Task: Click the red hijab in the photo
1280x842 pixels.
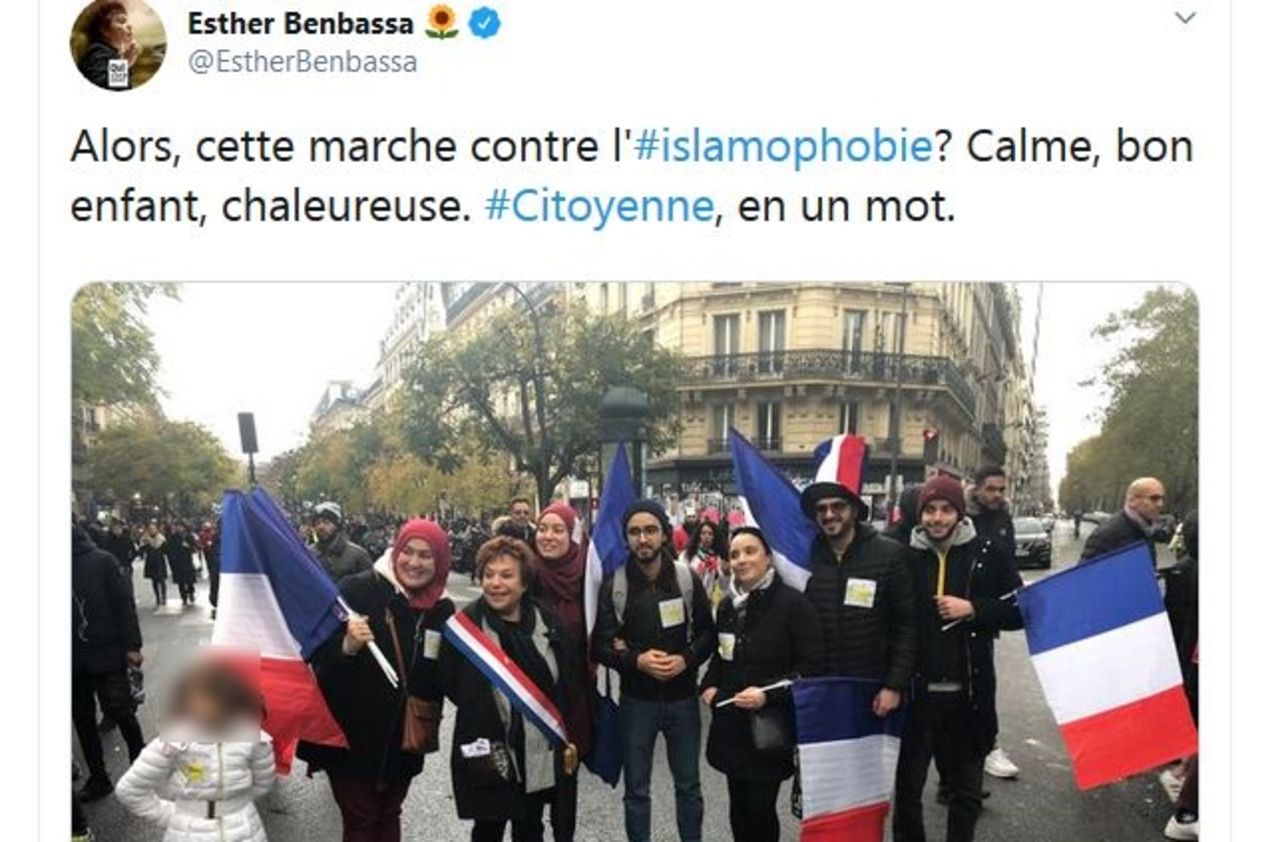Action: (422, 562)
